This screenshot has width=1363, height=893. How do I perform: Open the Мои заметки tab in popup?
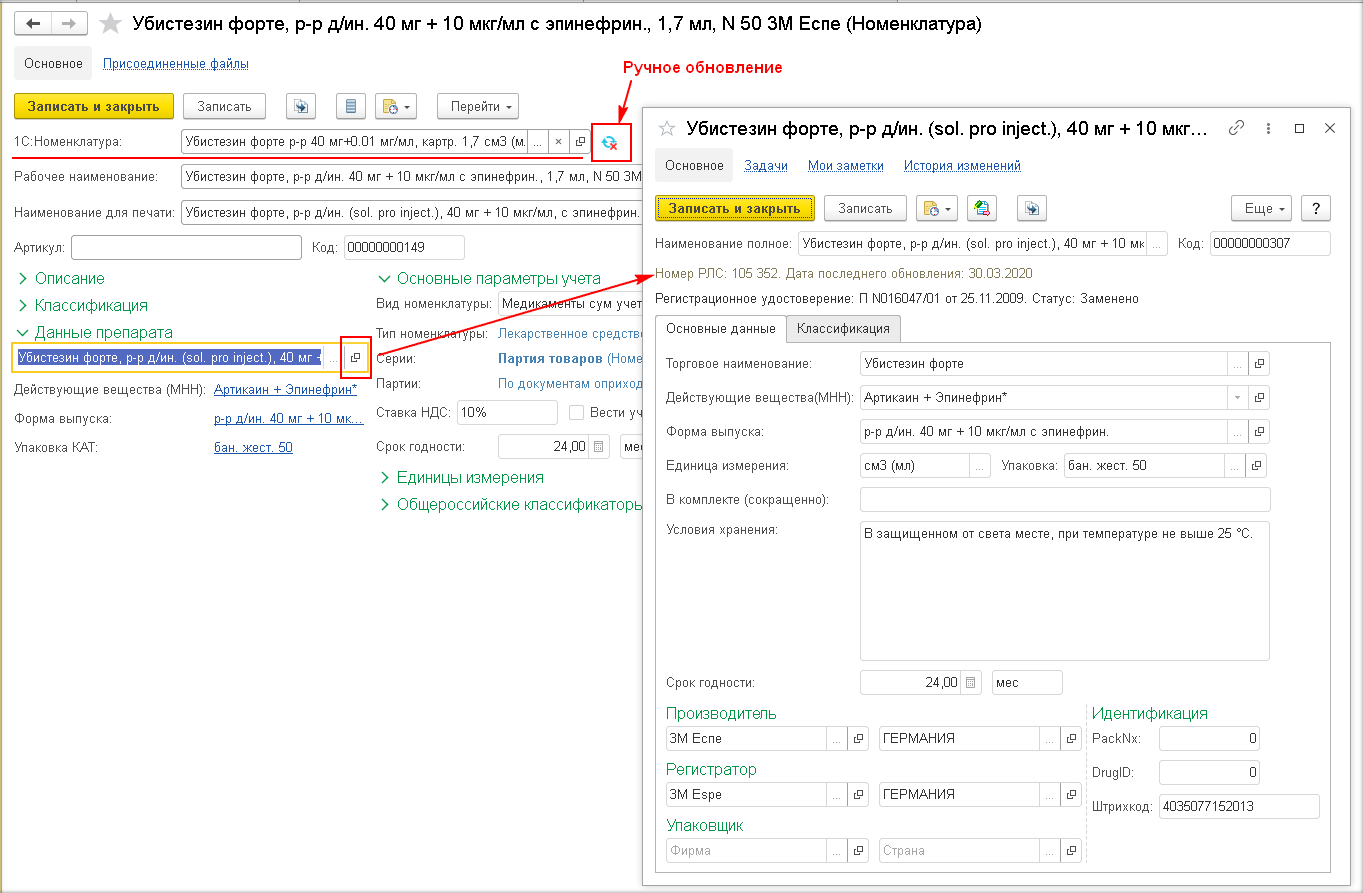[846, 165]
